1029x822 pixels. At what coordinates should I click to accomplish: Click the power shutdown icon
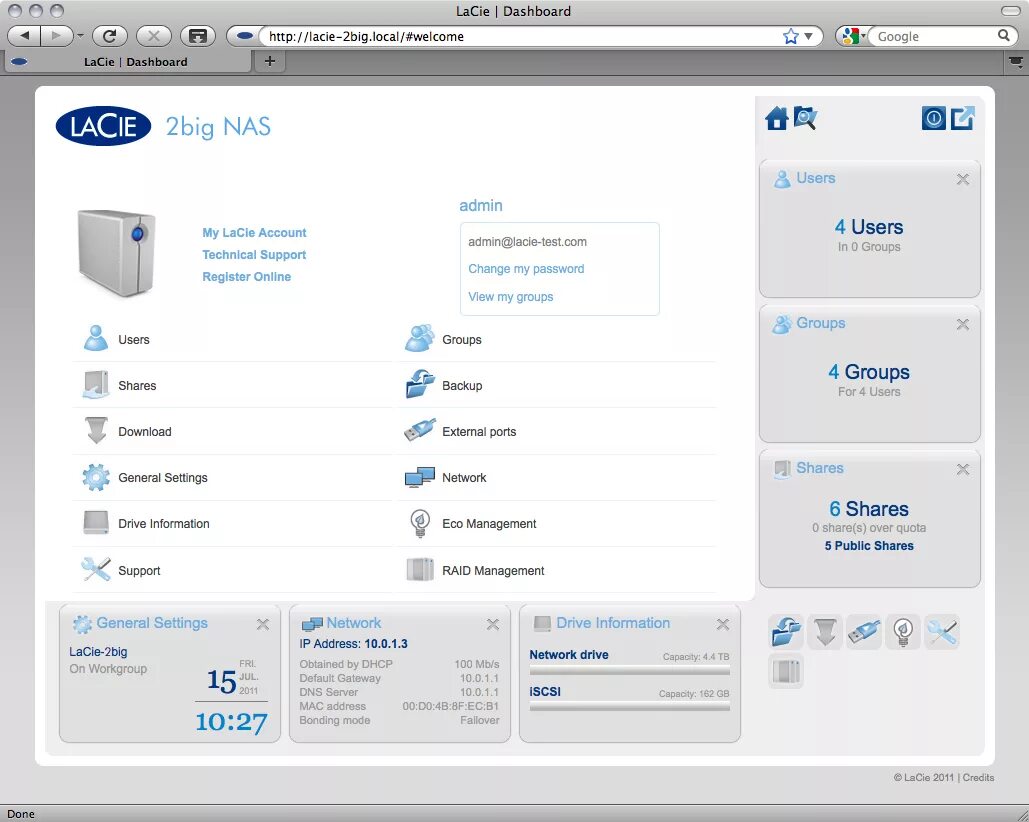pos(933,118)
